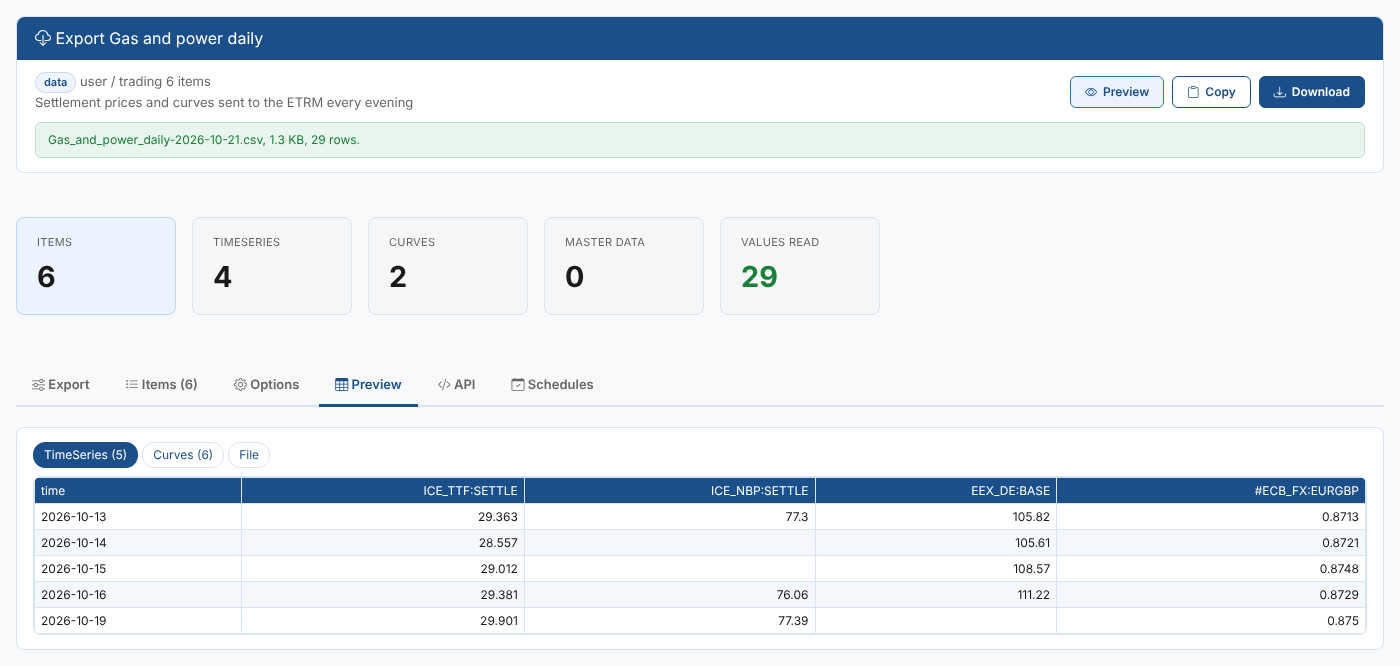Click the date cell 2026-10-13
Image resolution: width=1400 pixels, height=666 pixels.
coord(138,517)
